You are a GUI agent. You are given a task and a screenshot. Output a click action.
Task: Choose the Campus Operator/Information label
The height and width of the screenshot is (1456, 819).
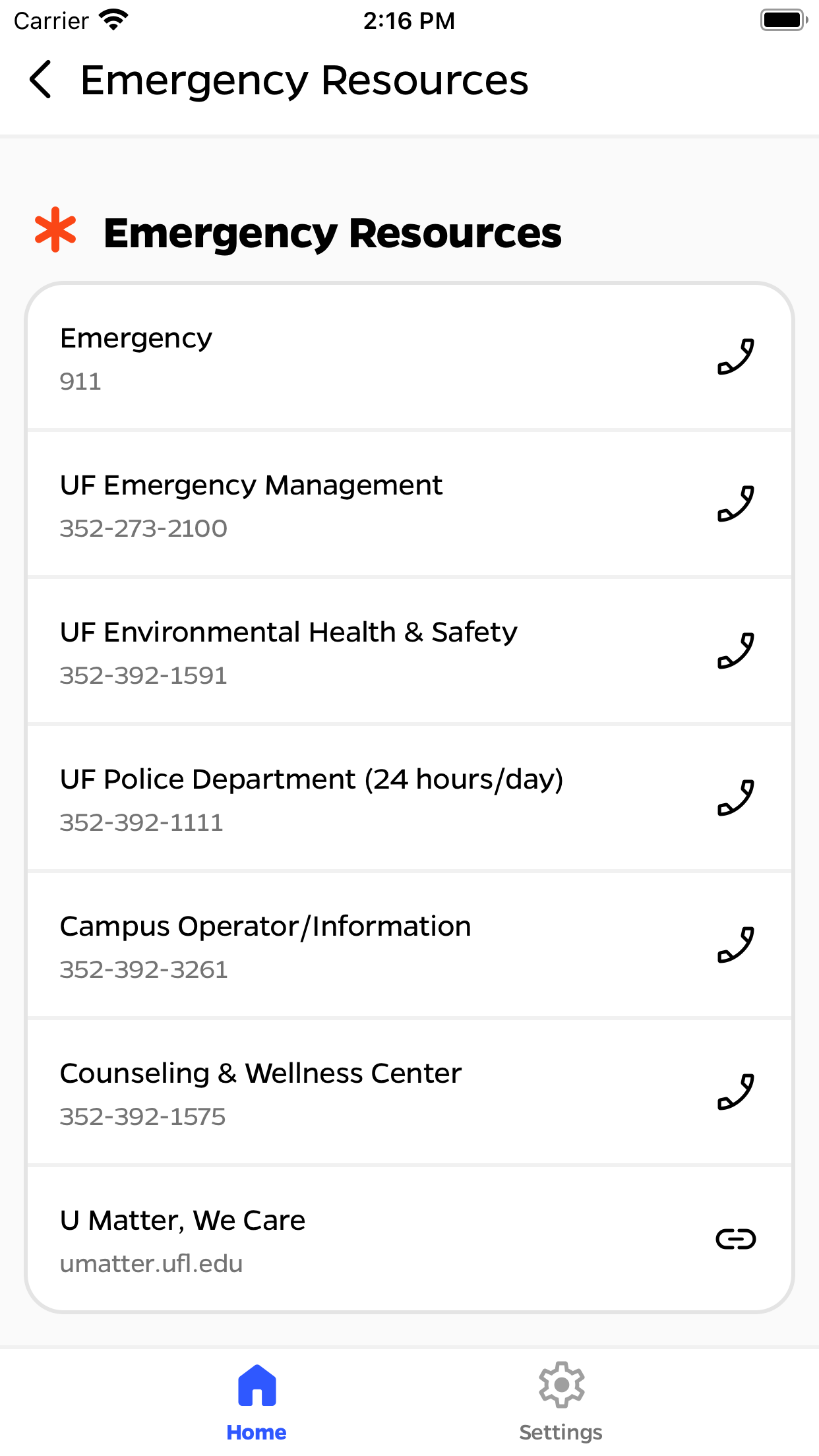(265, 926)
